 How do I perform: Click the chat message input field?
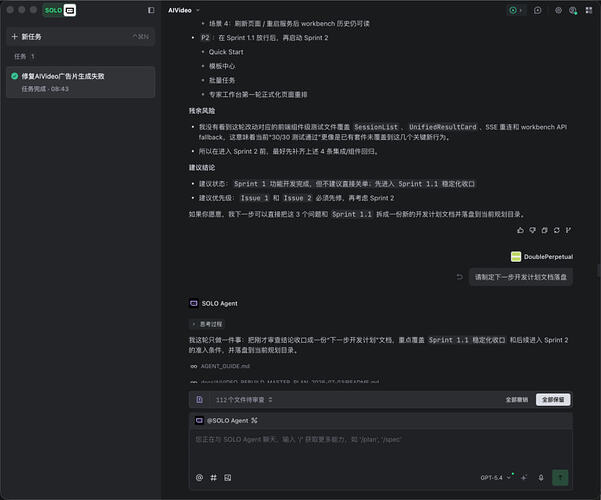coord(381,449)
